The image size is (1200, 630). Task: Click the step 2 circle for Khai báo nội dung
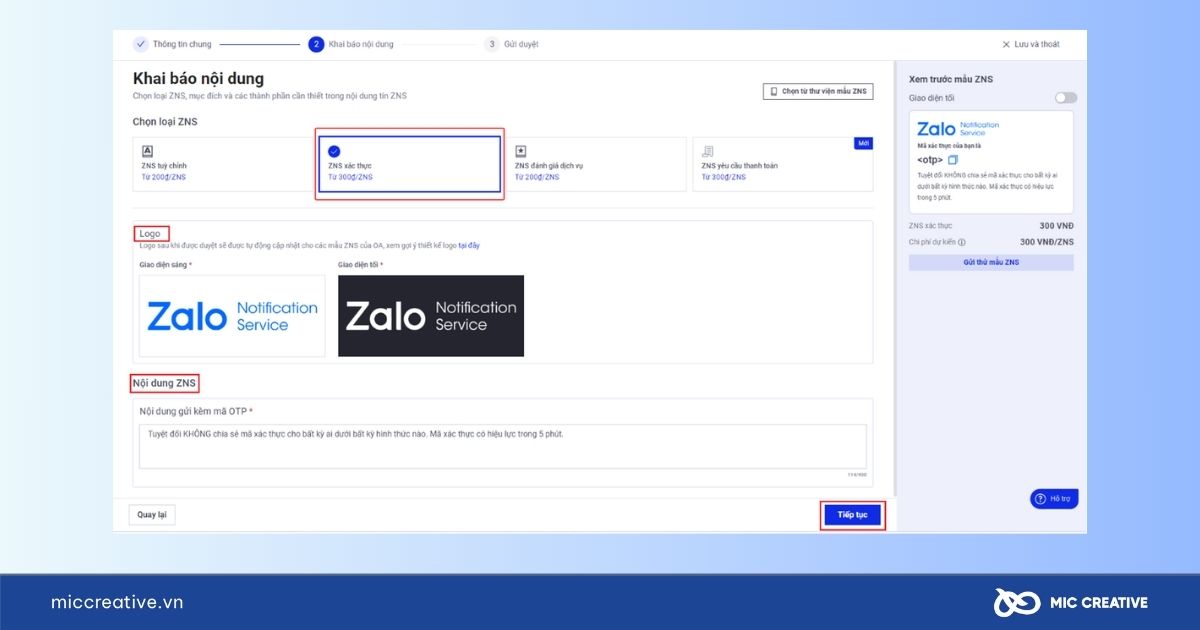pos(316,44)
